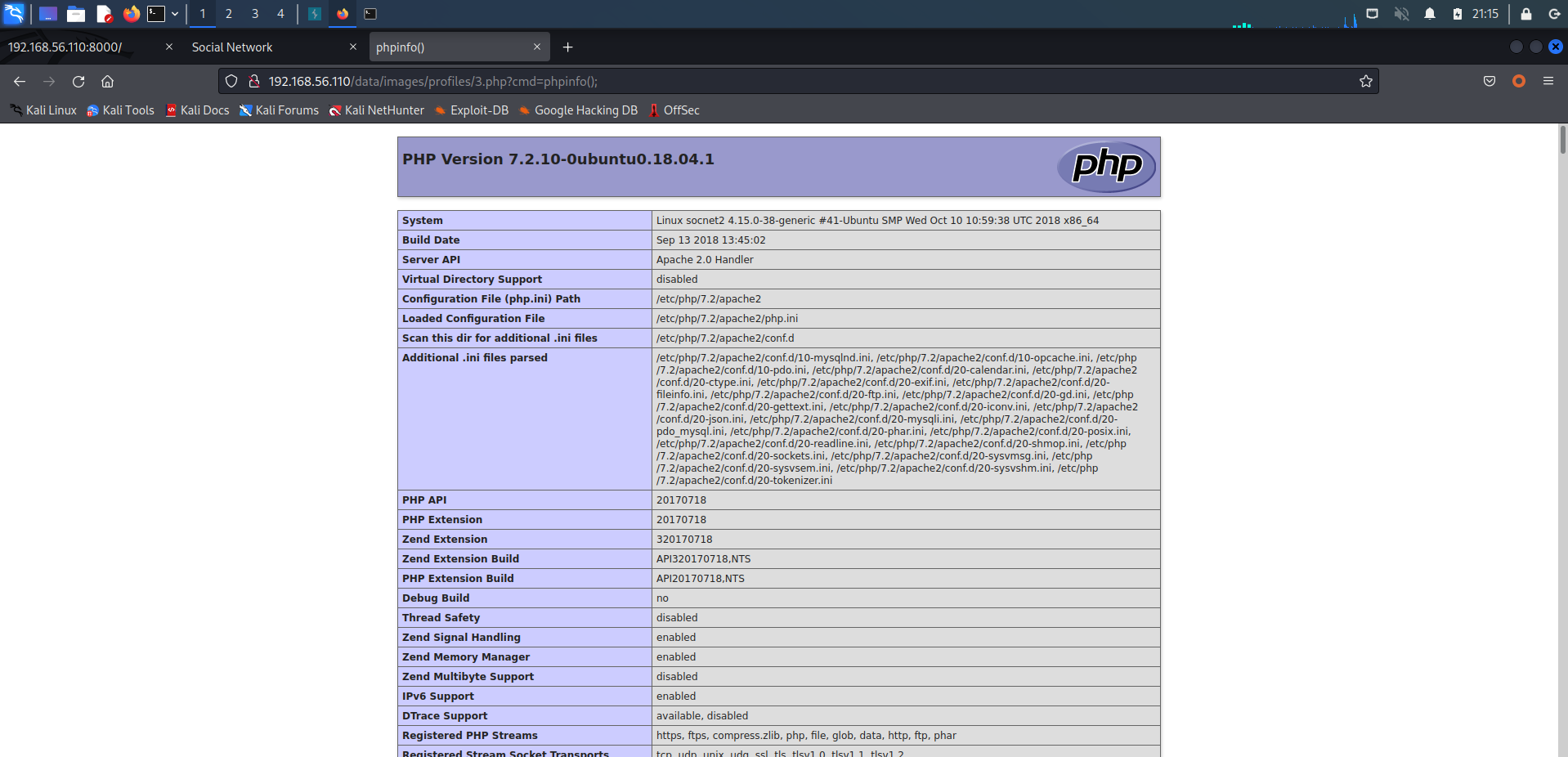The height and width of the screenshot is (757, 1568).
Task: Open the Kali Tools bookmark
Action: click(x=121, y=110)
